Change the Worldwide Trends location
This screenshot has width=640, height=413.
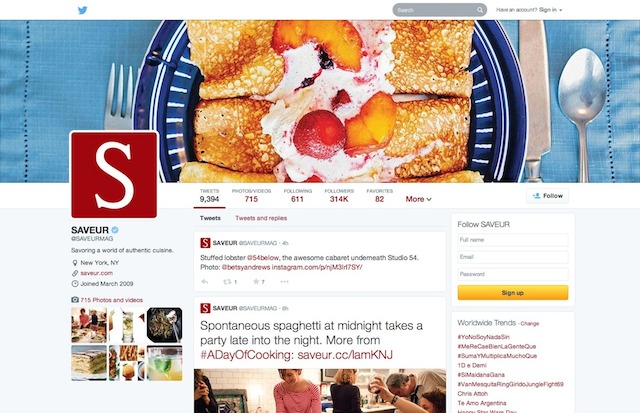pos(530,324)
